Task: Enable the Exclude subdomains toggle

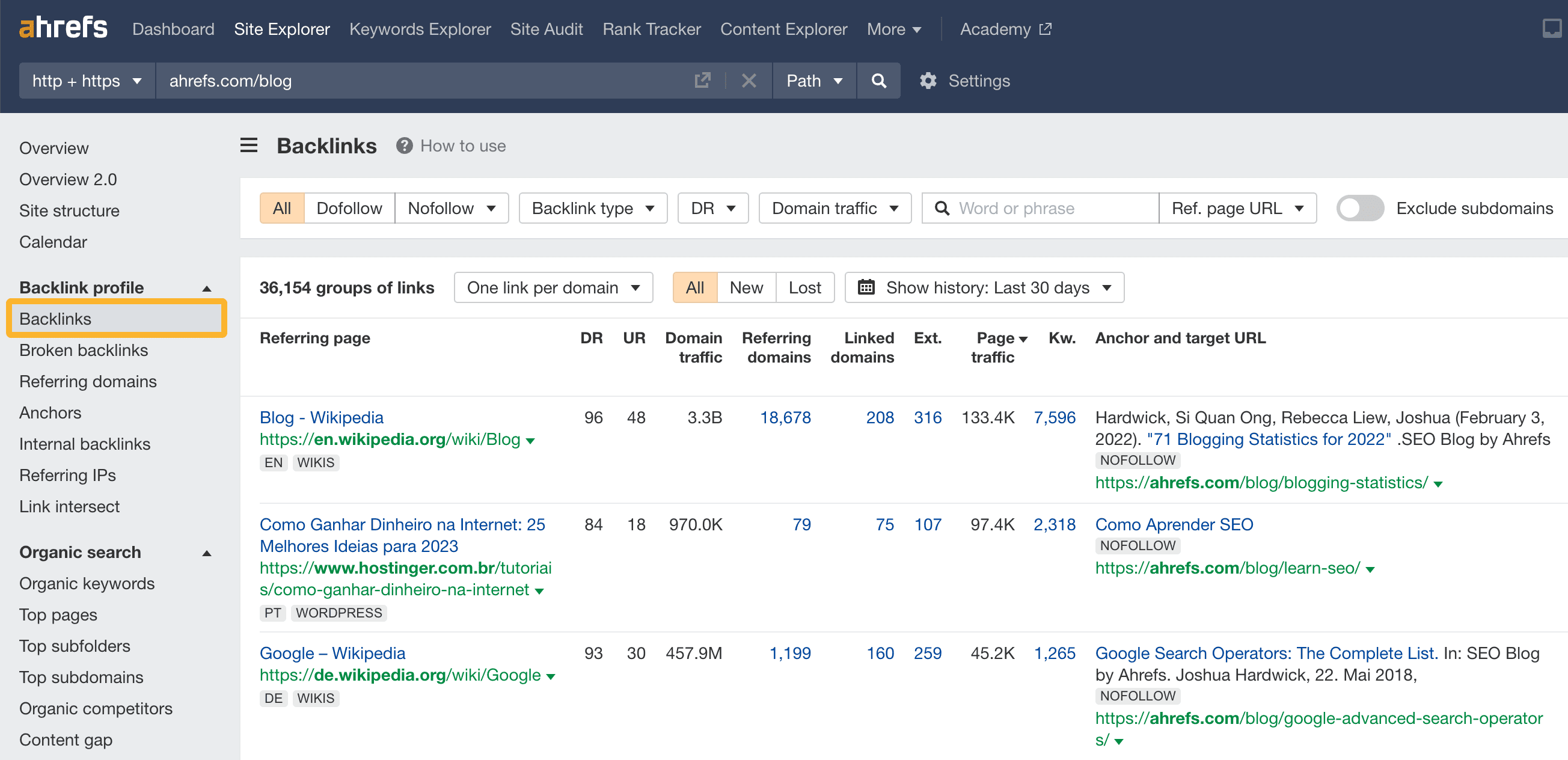Action: [x=1360, y=208]
